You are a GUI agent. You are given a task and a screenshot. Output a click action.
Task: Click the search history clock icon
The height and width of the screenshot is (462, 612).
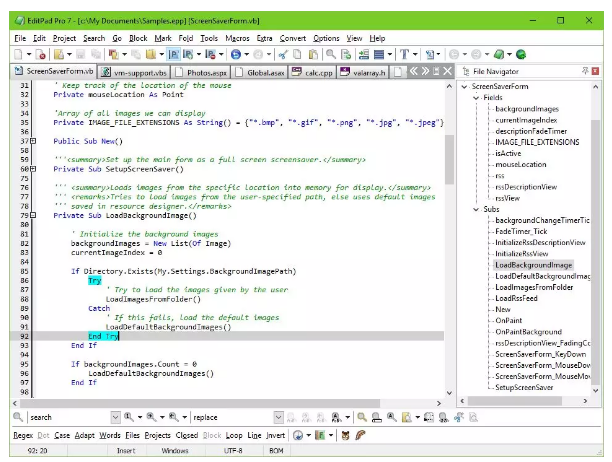click(298, 435)
